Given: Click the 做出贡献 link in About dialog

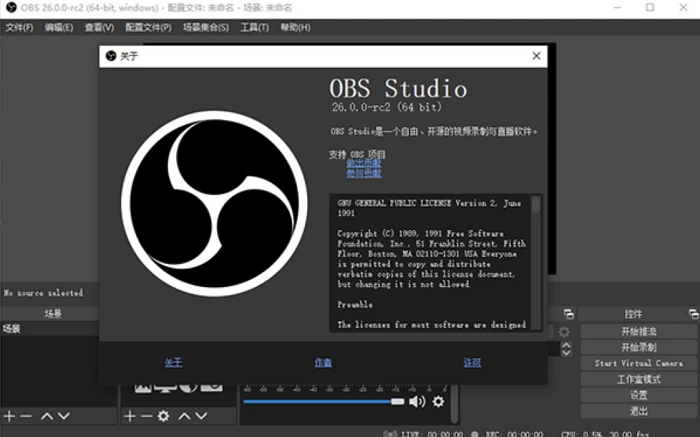Looking at the screenshot, I should click(x=364, y=163).
